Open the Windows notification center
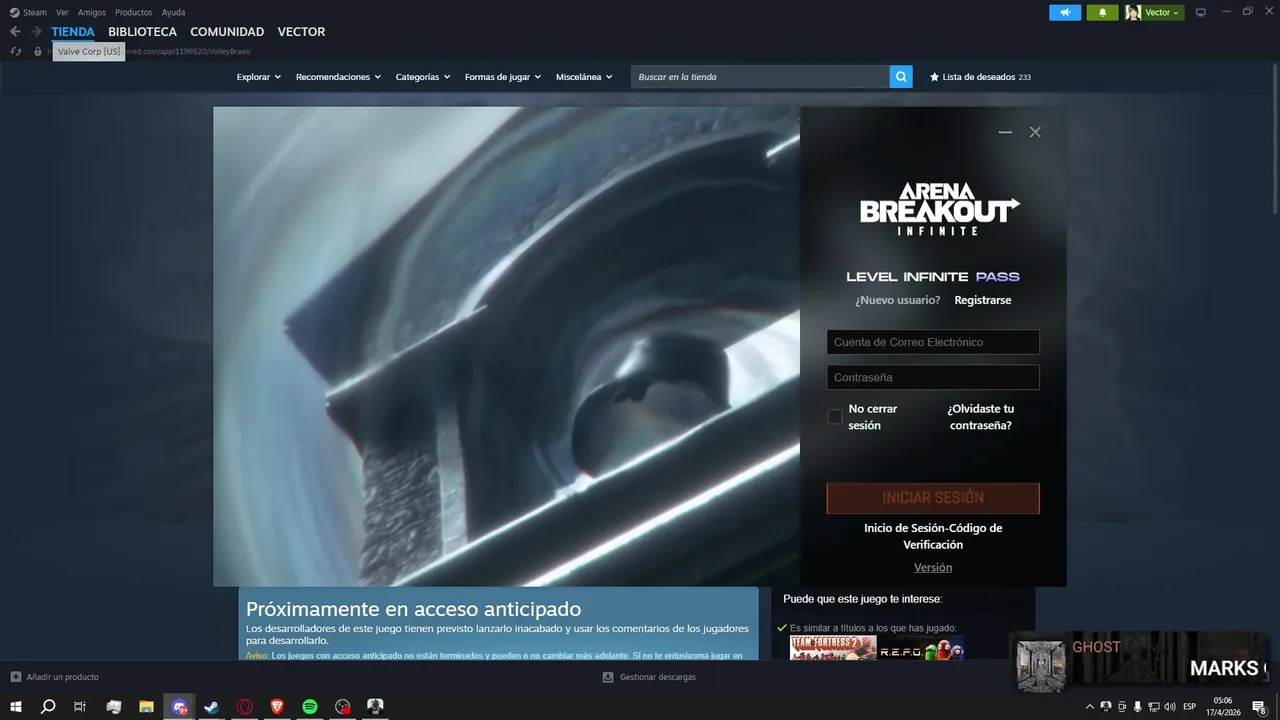1280x720 pixels. pos(1261,707)
